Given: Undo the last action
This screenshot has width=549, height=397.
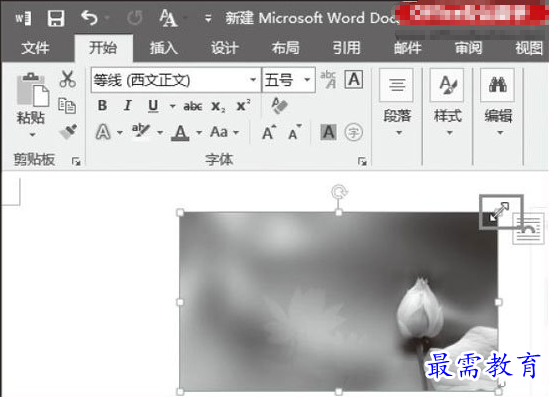Looking at the screenshot, I should [89, 18].
